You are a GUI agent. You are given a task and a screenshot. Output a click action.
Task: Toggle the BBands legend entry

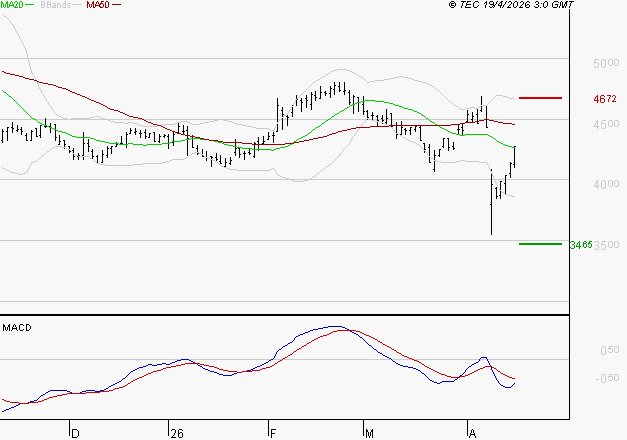coord(55,5)
